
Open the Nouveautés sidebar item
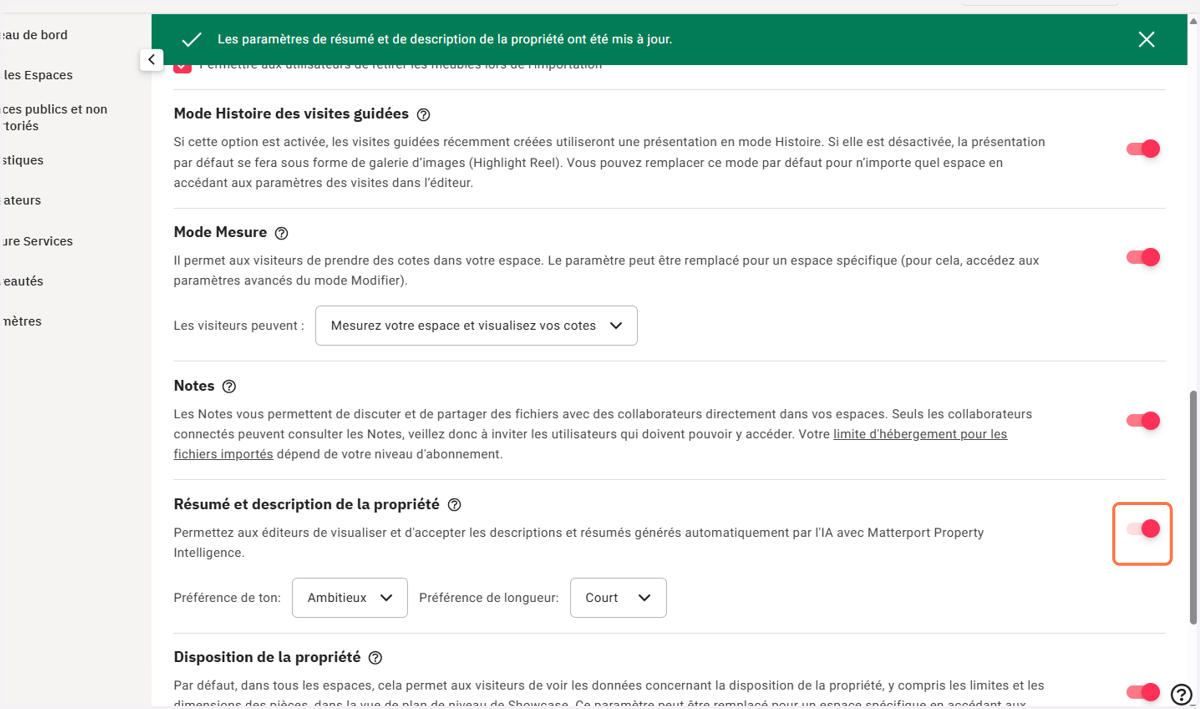click(22, 281)
